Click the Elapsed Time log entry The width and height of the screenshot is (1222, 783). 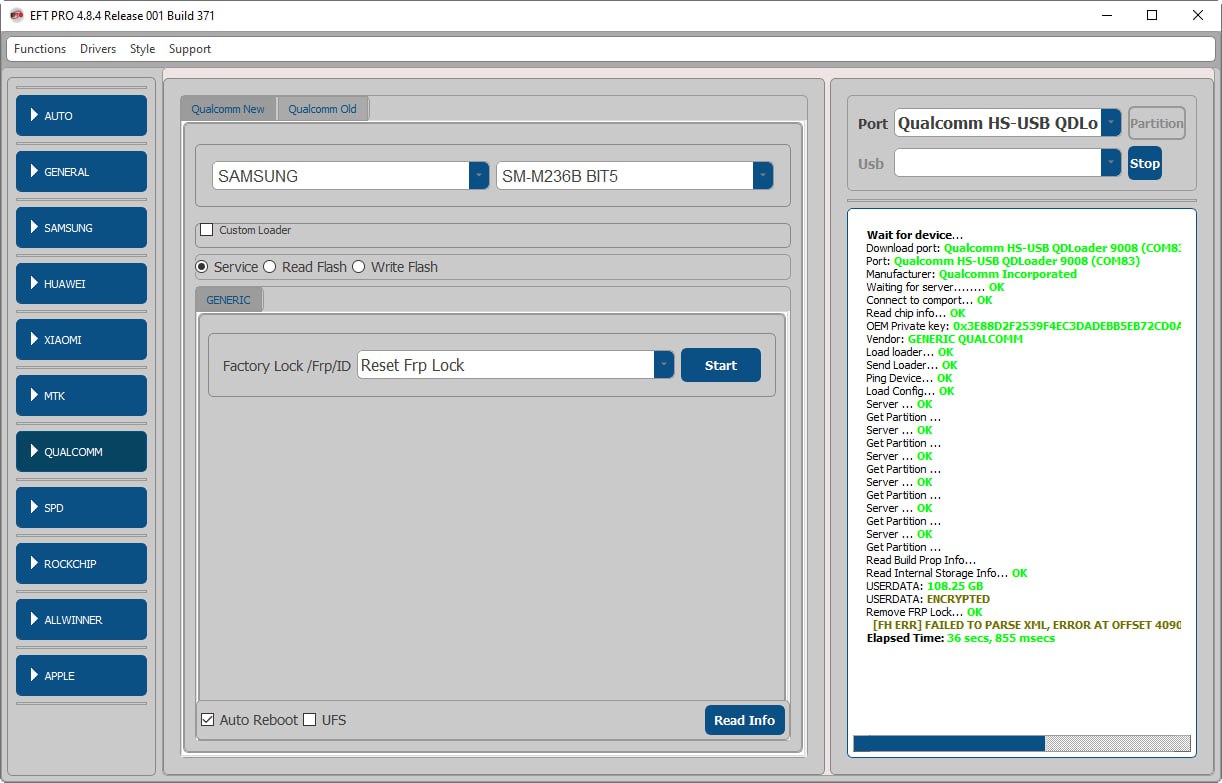pyautogui.click(x=960, y=638)
